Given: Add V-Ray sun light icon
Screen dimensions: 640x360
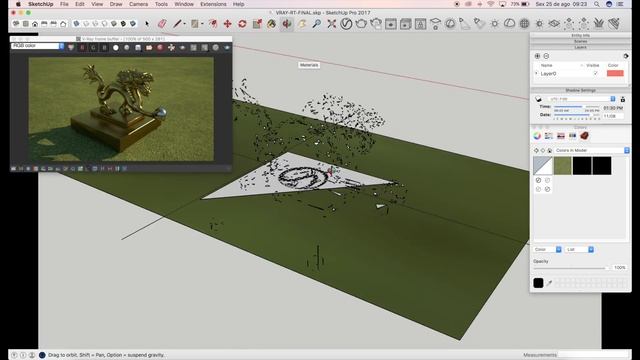Looking at the screenshot, I should point(495,24).
